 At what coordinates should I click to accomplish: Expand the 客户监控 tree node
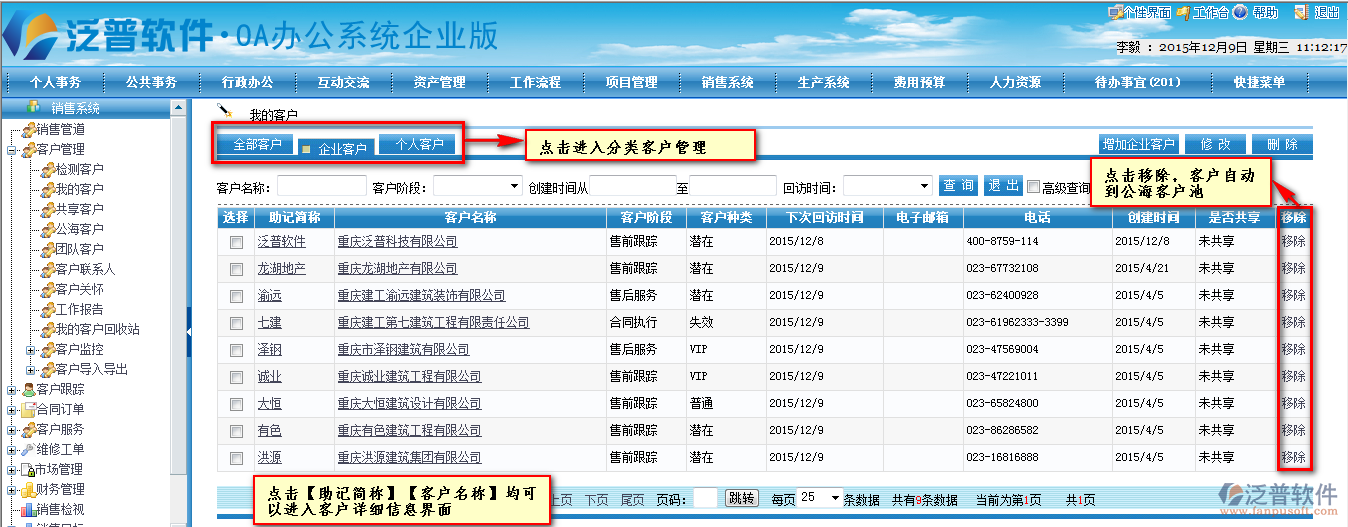pos(31,349)
